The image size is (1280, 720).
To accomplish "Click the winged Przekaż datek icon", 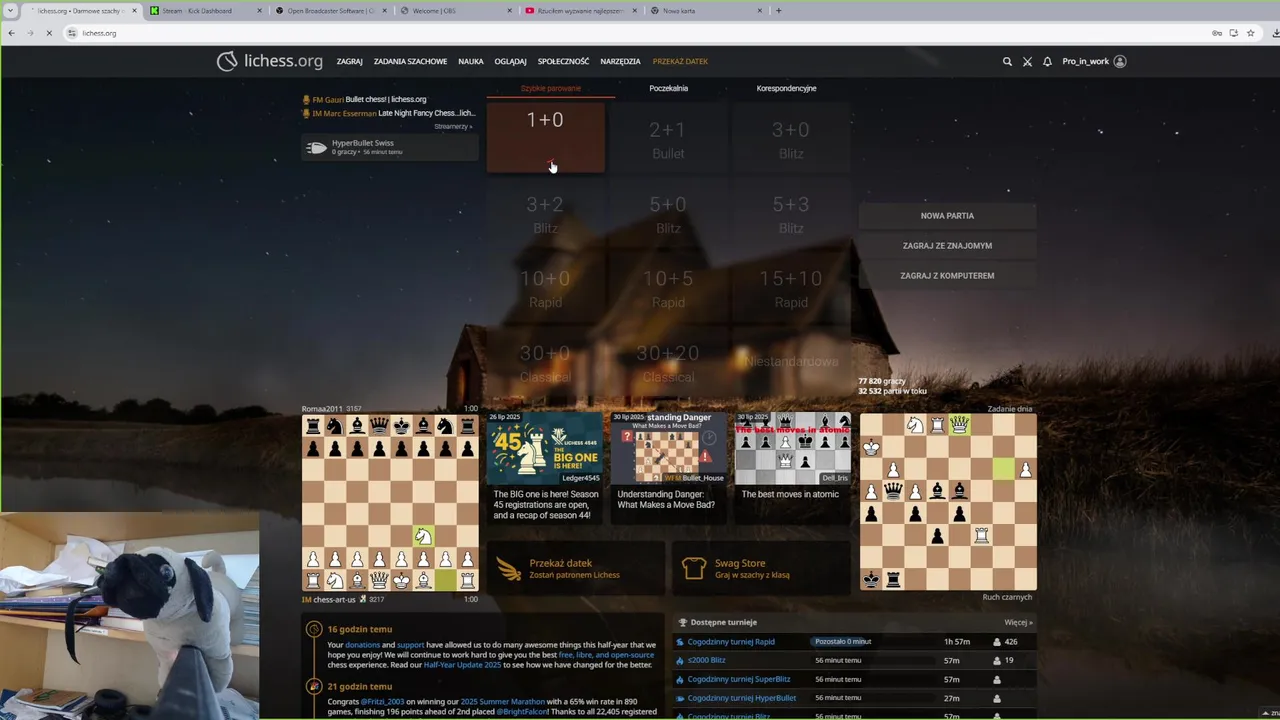I will pyautogui.click(x=509, y=569).
